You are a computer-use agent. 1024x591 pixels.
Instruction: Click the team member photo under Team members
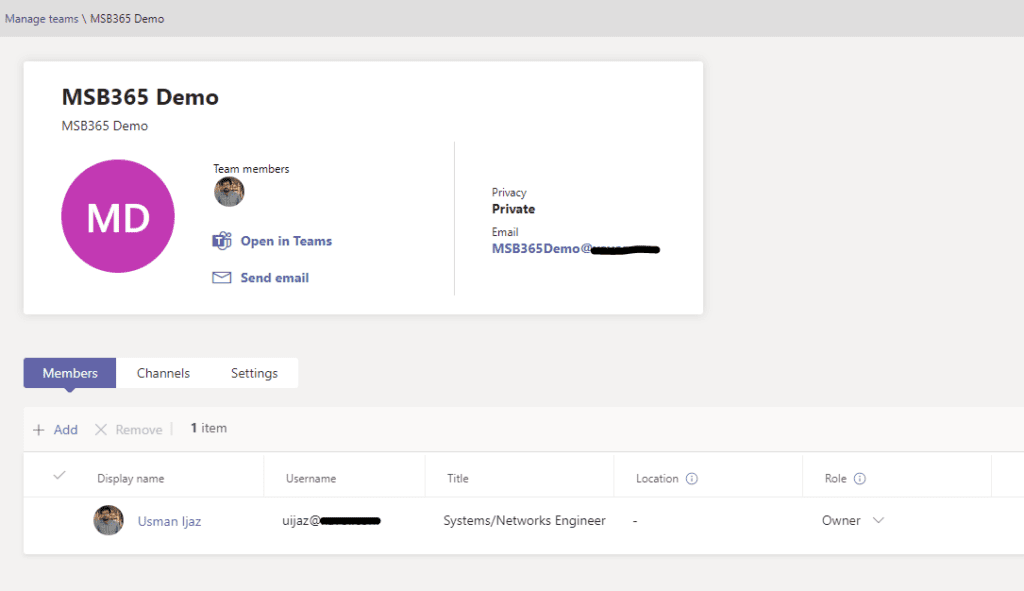pos(229,192)
